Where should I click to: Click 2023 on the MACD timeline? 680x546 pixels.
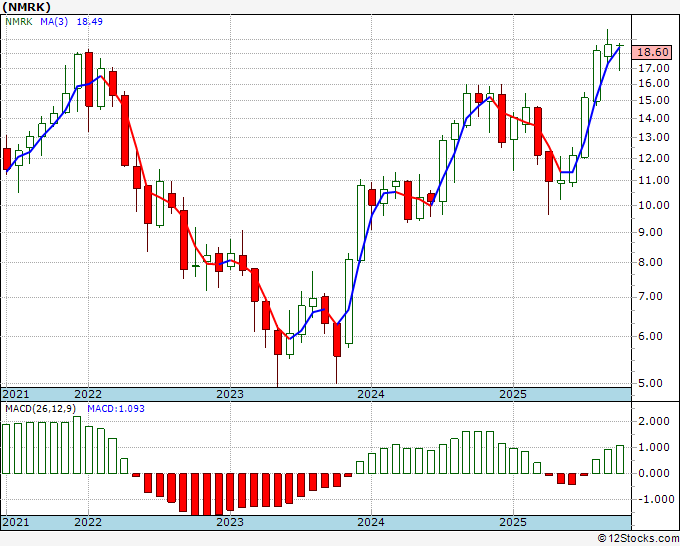point(230,522)
